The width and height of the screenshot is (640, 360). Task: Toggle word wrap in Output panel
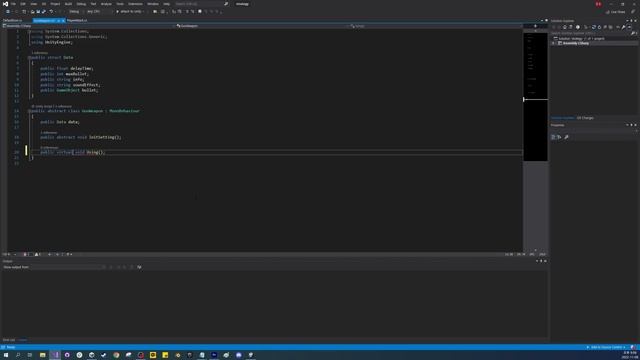139,267
